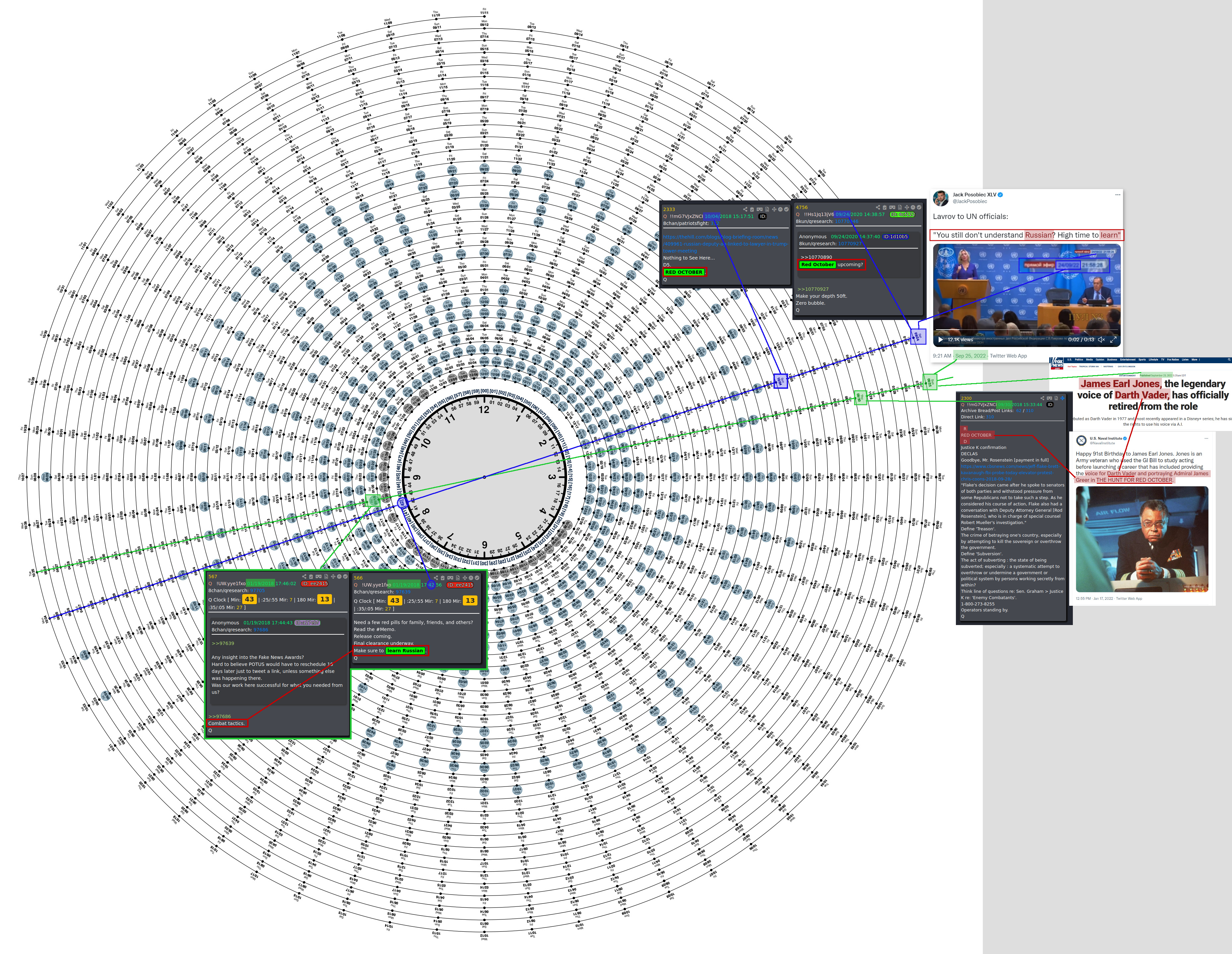Open more options on Naval Institute tweet
This screenshot has height=954, width=1232.
tap(1206, 438)
